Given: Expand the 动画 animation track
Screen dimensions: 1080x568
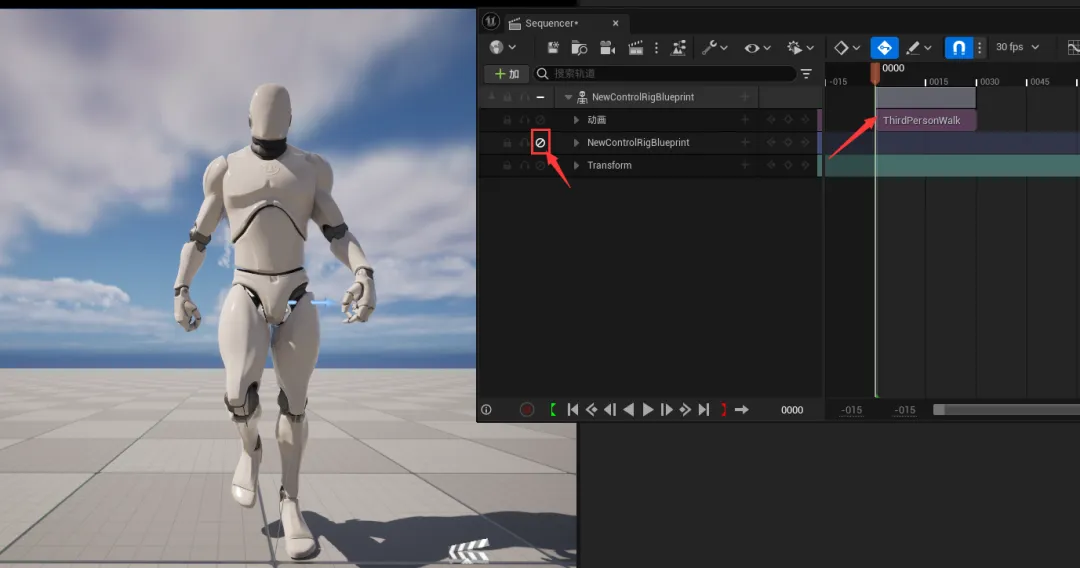Looking at the screenshot, I should [576, 120].
